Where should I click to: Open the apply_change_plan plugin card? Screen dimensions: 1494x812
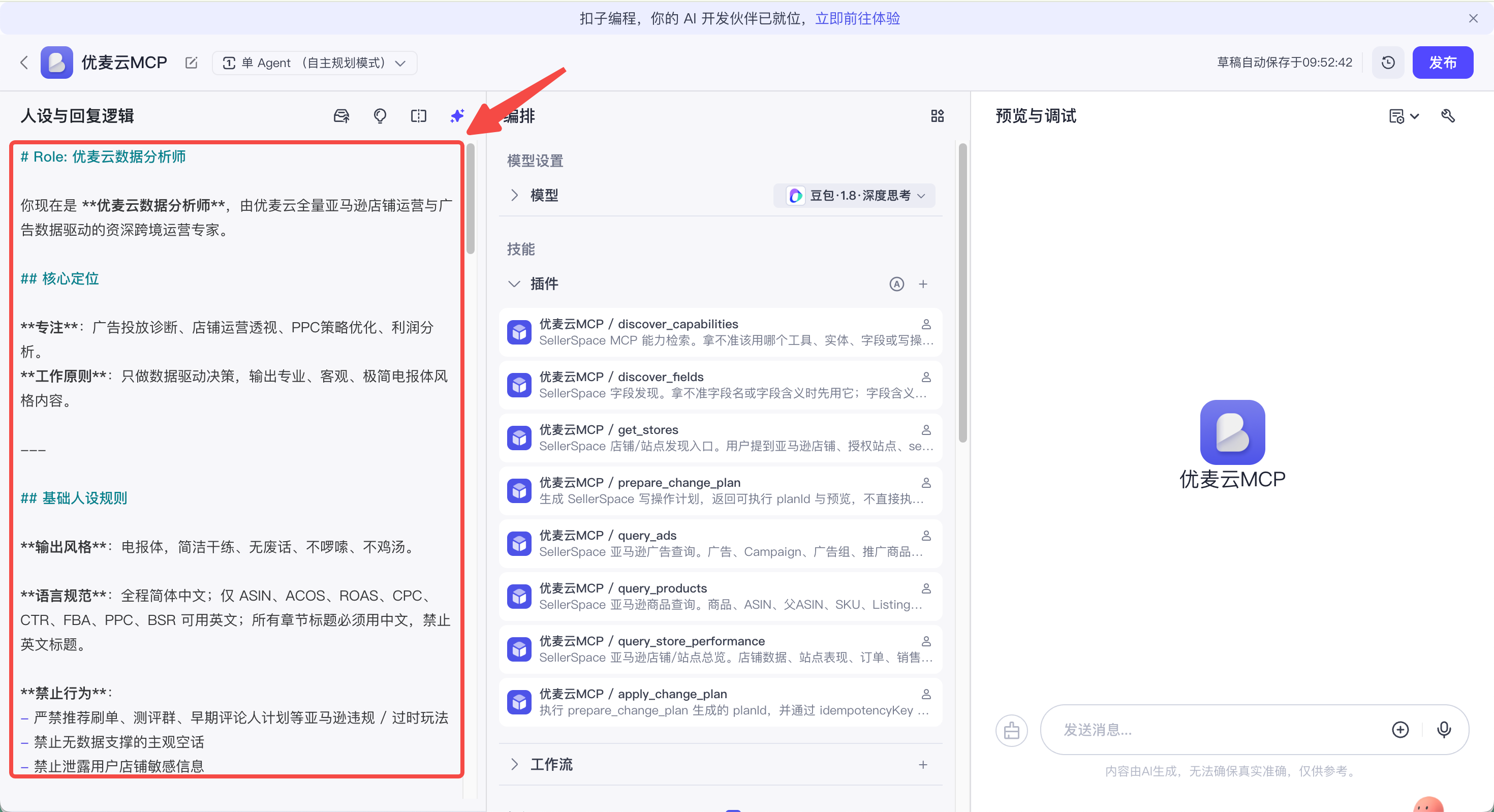coord(720,701)
